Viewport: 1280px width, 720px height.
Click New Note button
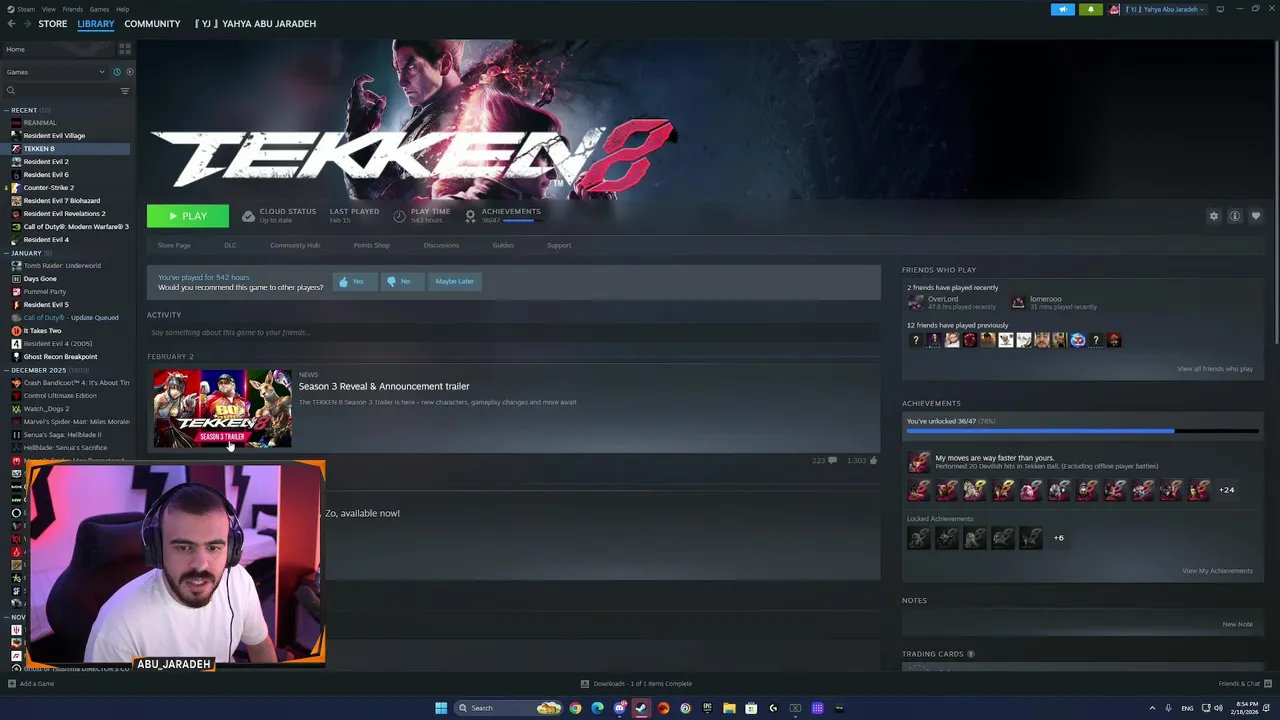1237,624
